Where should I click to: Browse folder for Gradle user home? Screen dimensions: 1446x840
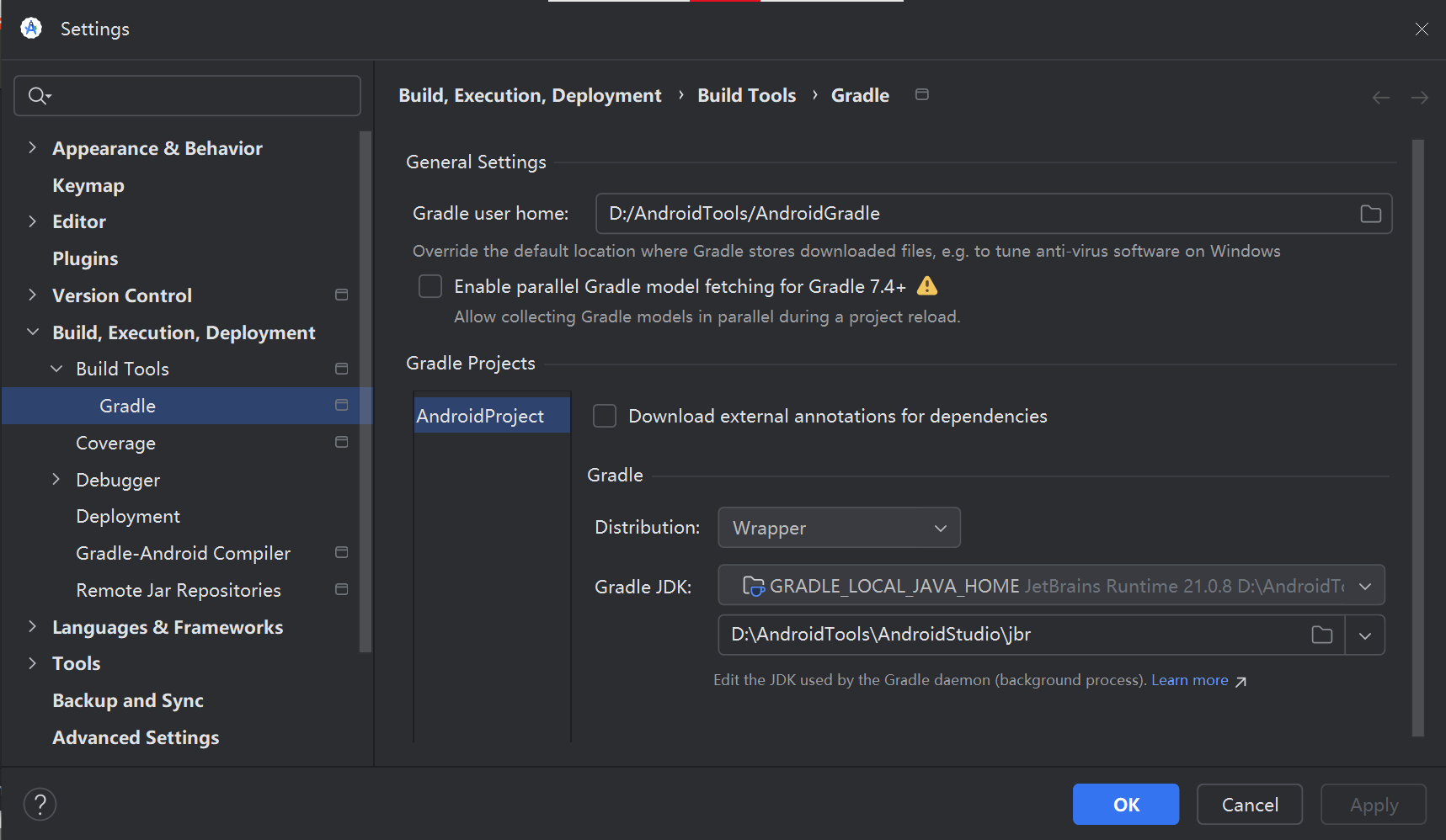[x=1371, y=214]
